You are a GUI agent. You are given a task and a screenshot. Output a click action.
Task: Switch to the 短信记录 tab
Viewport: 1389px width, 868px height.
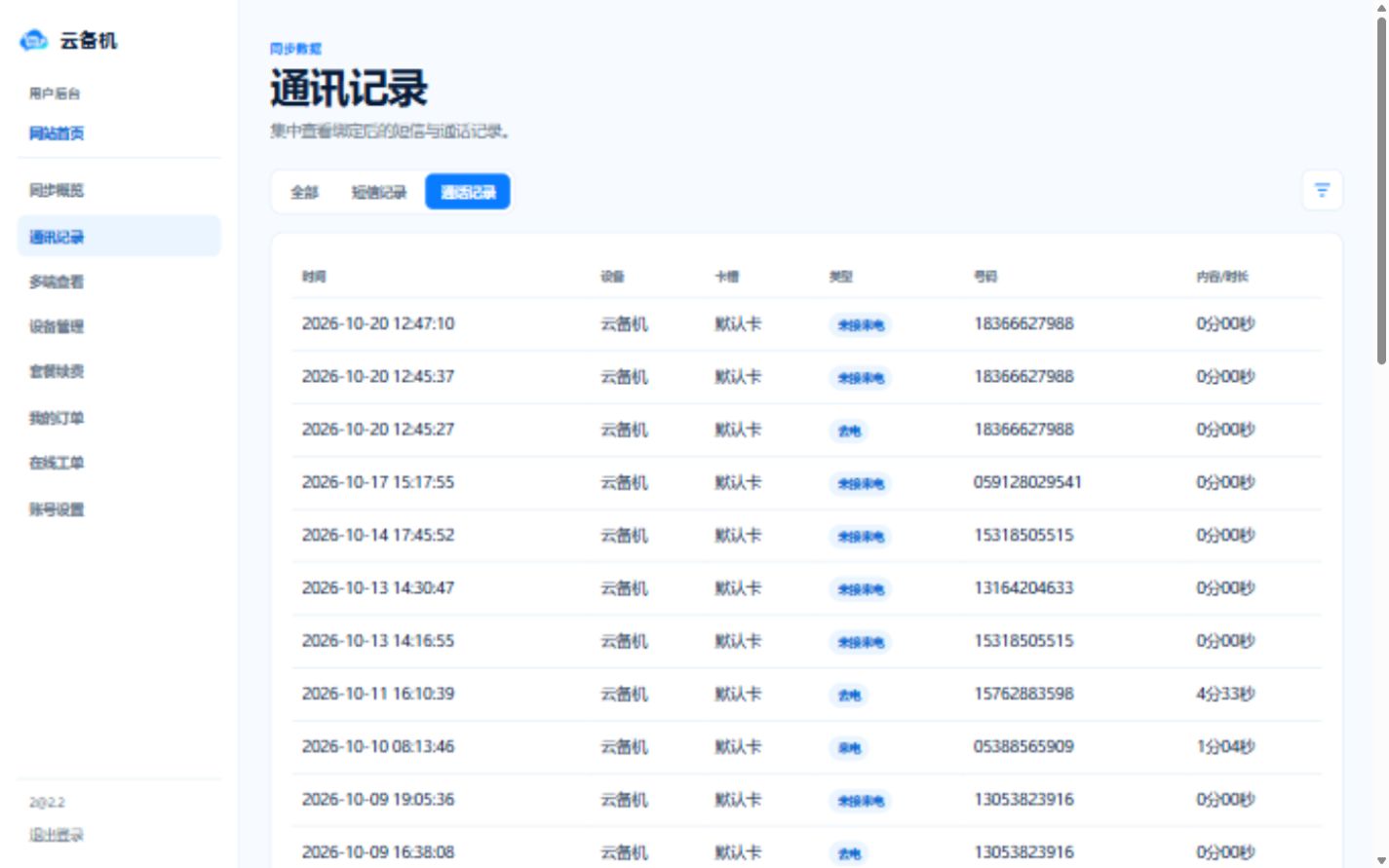[378, 192]
